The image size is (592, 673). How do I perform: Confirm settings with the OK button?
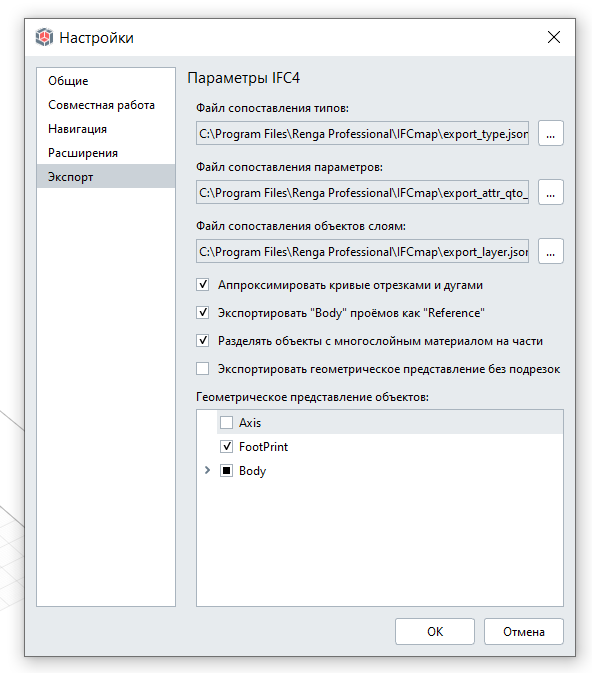tap(435, 631)
